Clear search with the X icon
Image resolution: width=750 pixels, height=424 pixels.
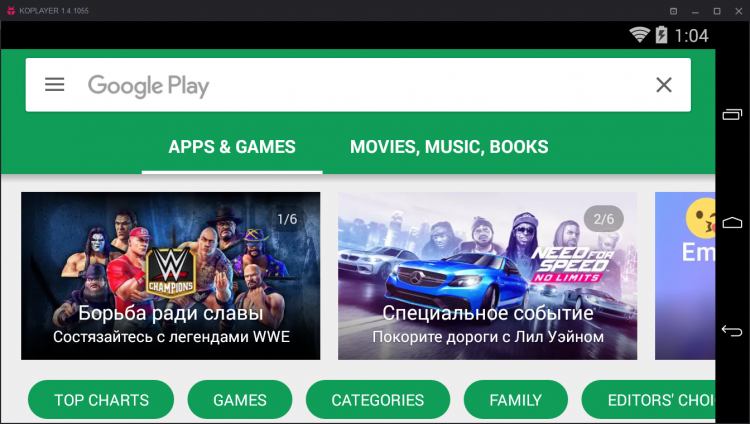pos(663,85)
